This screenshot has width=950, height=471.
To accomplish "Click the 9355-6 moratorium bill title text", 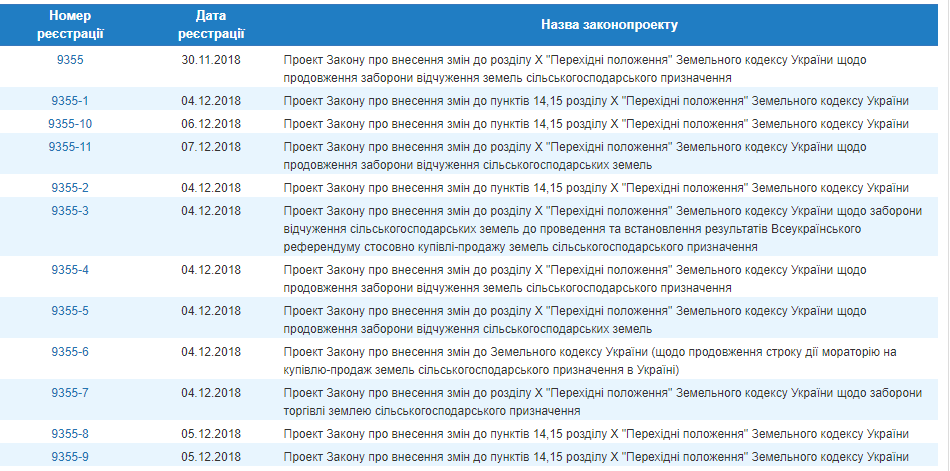I will [x=590, y=361].
